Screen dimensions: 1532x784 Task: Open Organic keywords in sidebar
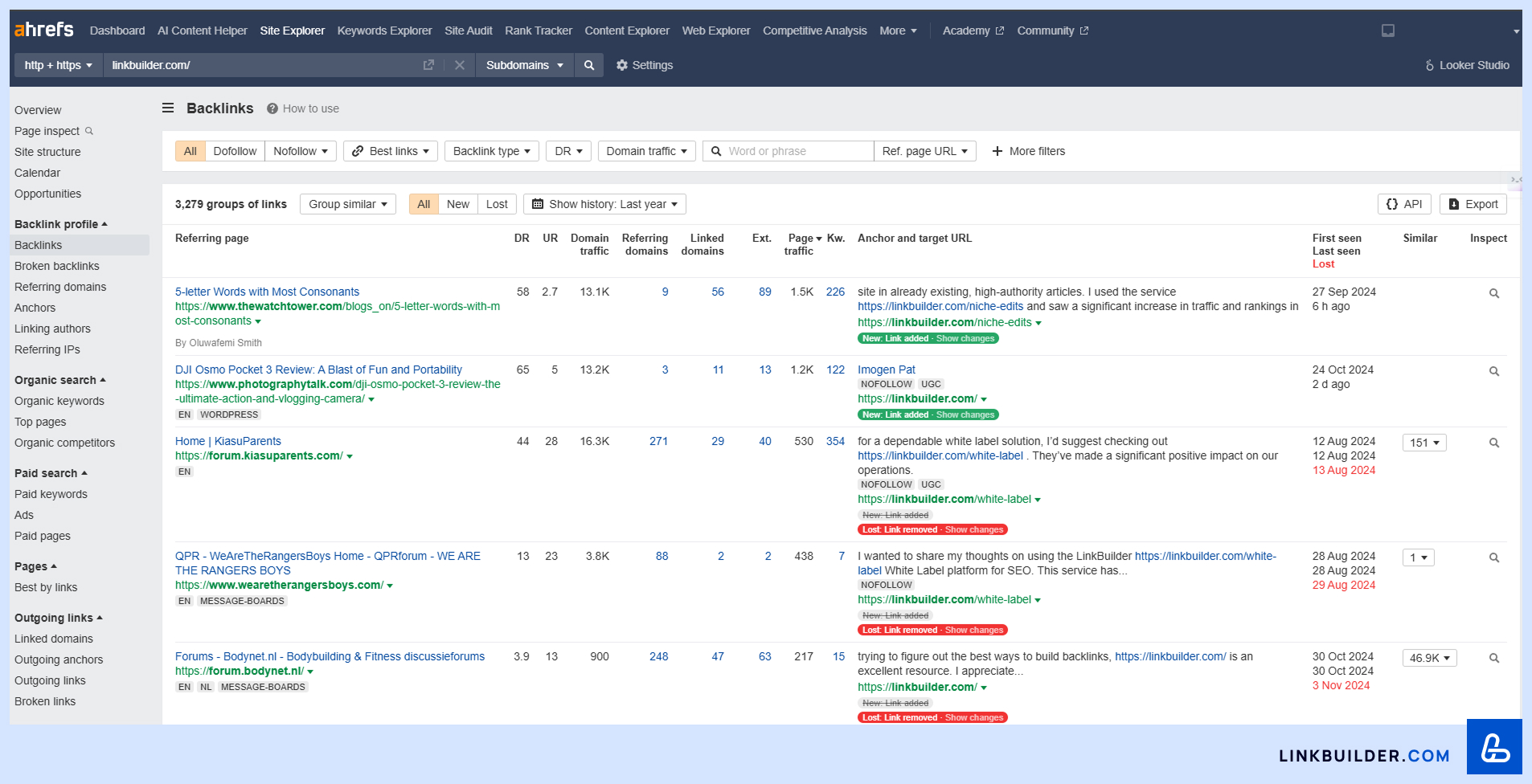click(x=59, y=401)
